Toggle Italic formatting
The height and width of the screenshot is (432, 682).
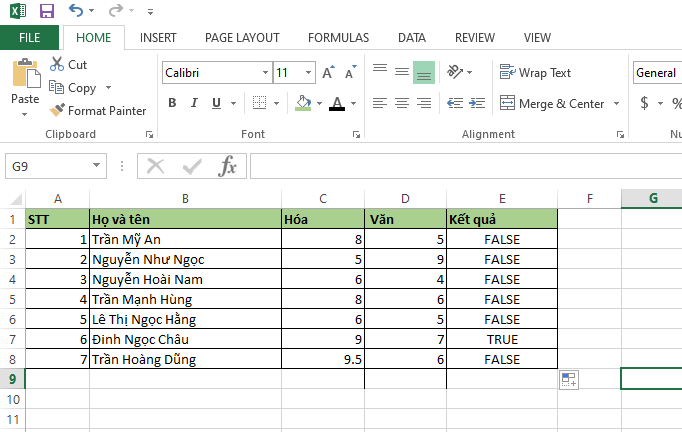pos(194,103)
